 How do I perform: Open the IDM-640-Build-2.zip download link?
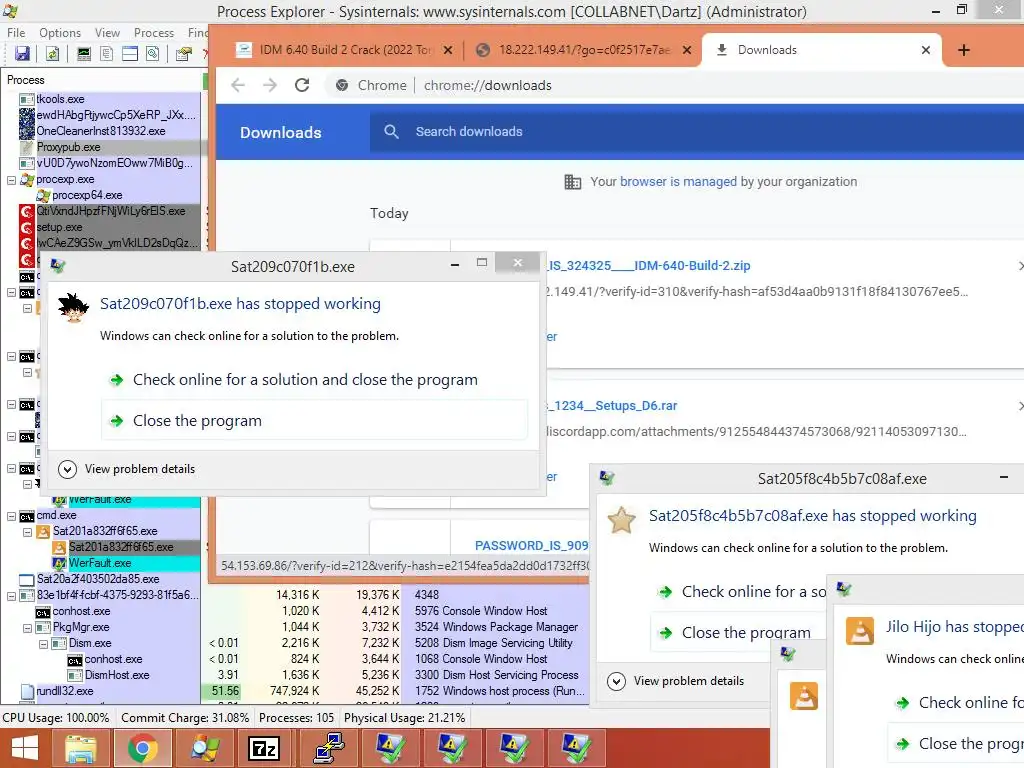click(649, 266)
